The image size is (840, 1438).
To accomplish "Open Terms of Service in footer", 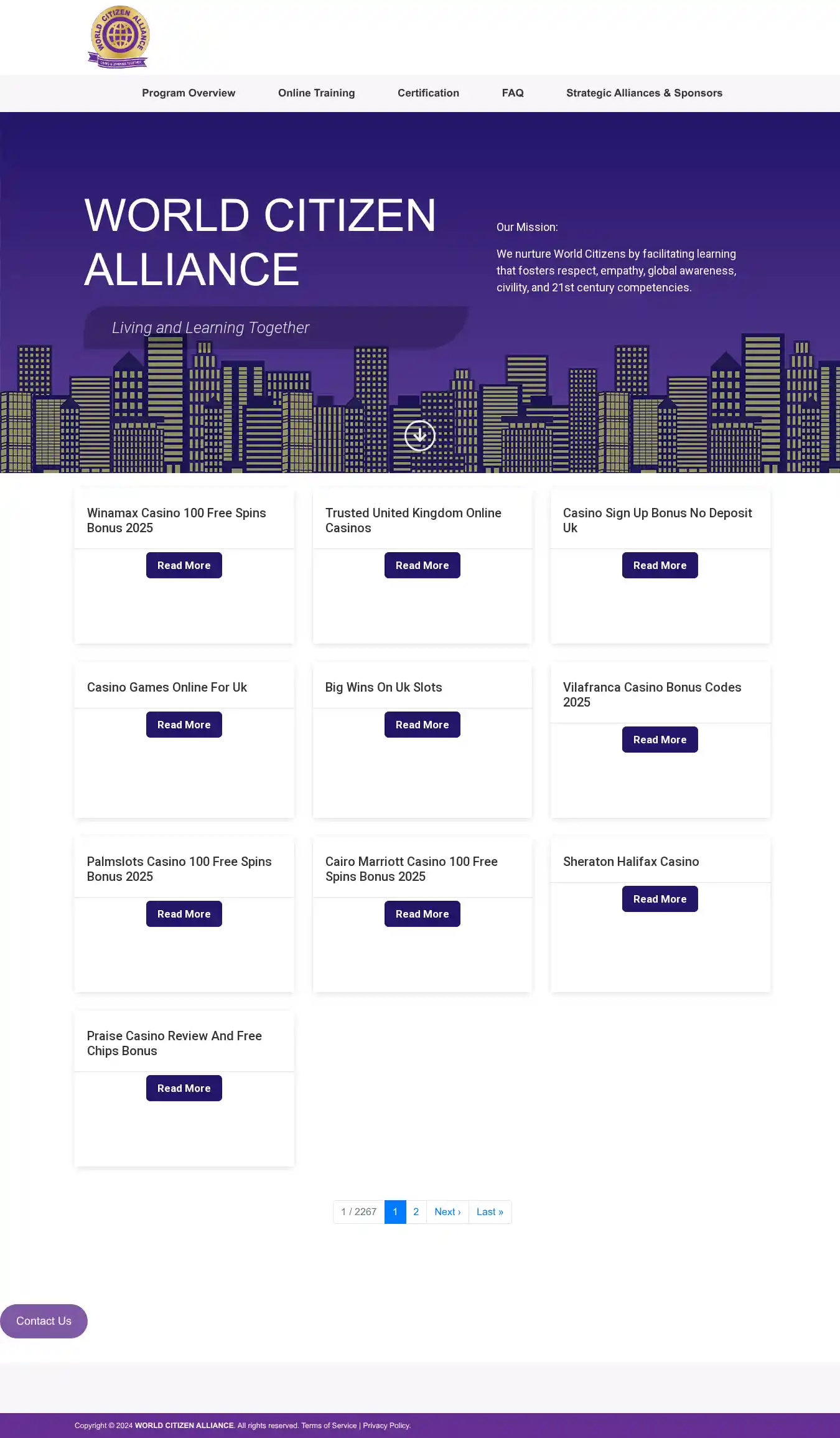I will [329, 1426].
